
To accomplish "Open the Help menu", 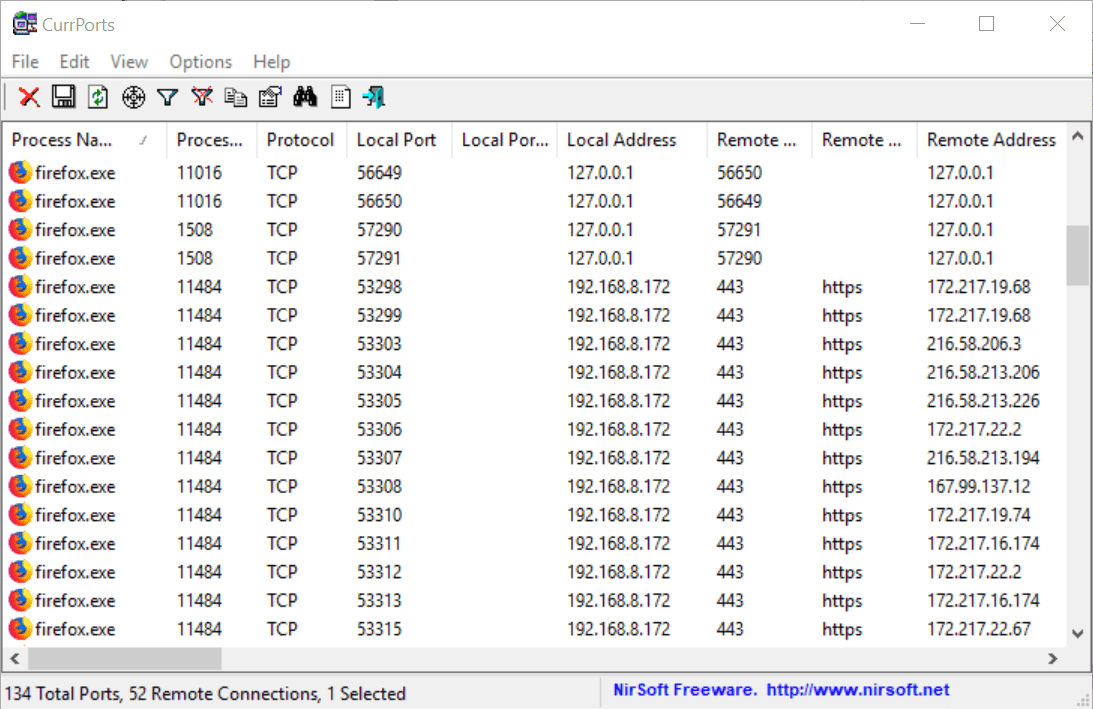I will [x=271, y=62].
